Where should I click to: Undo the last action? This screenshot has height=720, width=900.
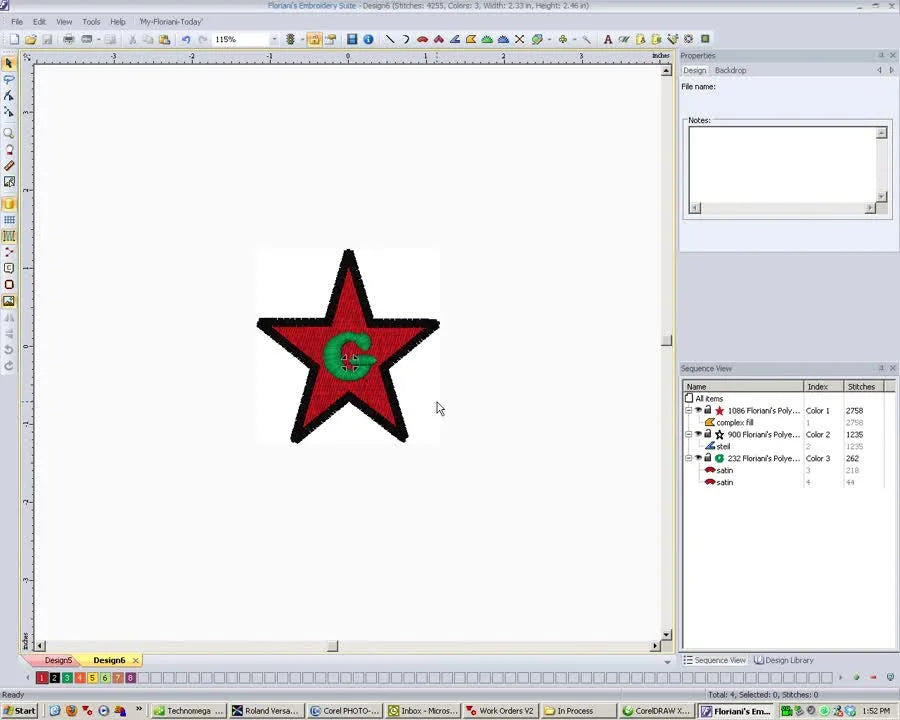pos(186,39)
